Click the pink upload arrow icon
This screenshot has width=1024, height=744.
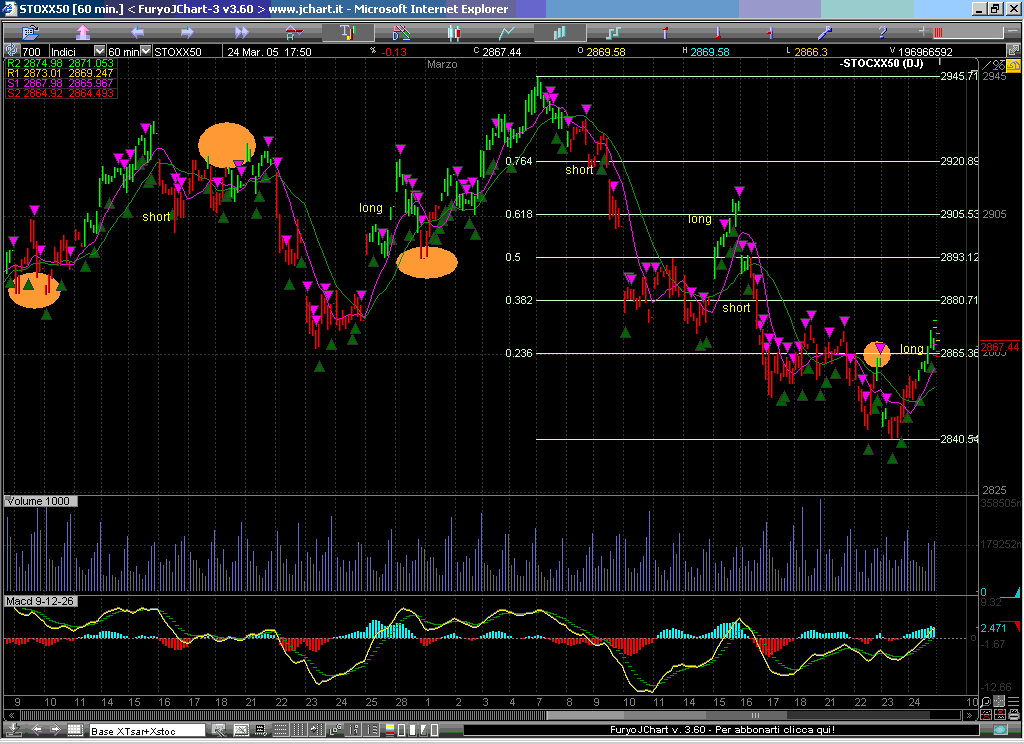point(85,32)
